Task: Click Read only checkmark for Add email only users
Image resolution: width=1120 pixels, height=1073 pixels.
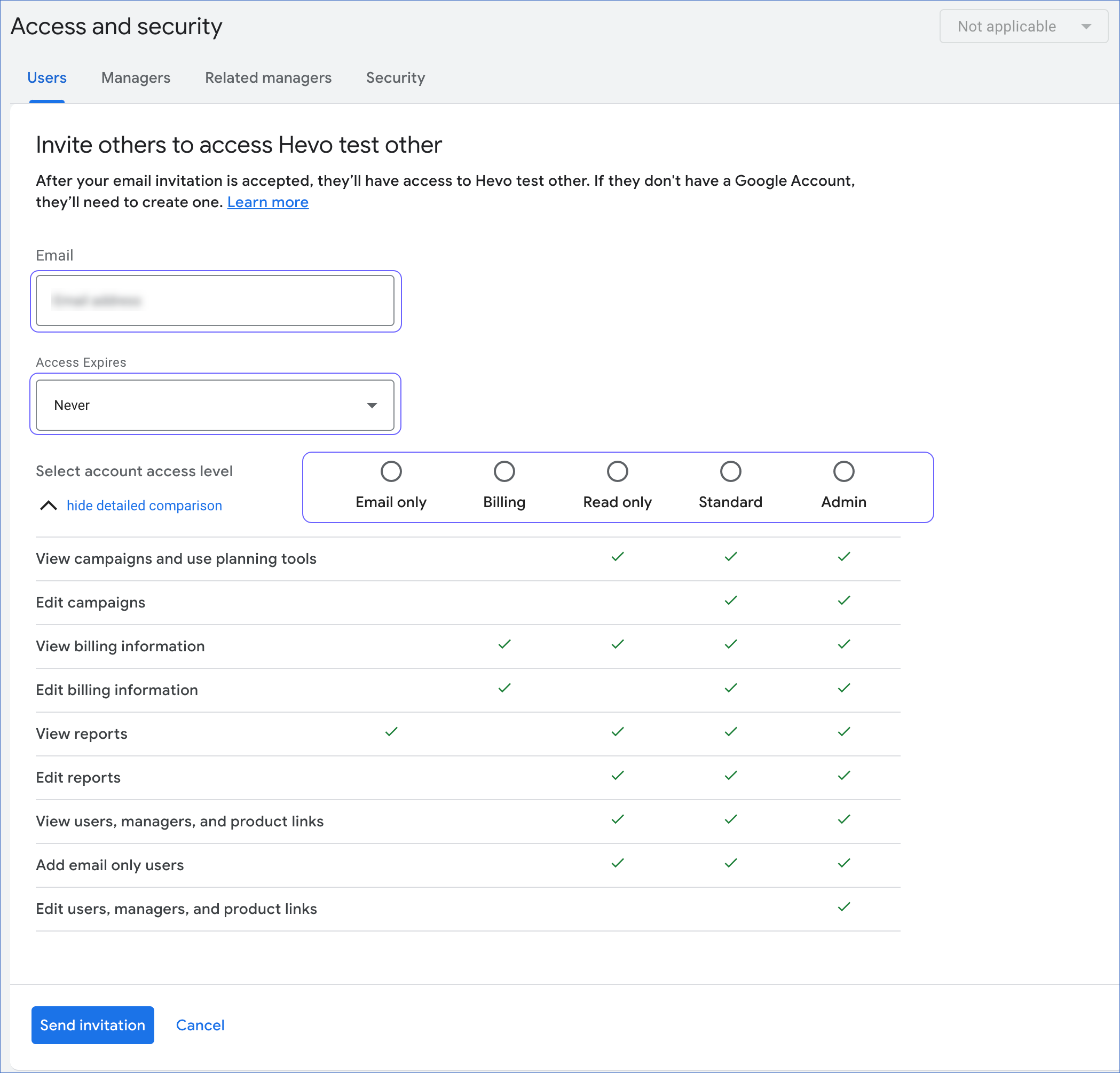Action: click(617, 863)
